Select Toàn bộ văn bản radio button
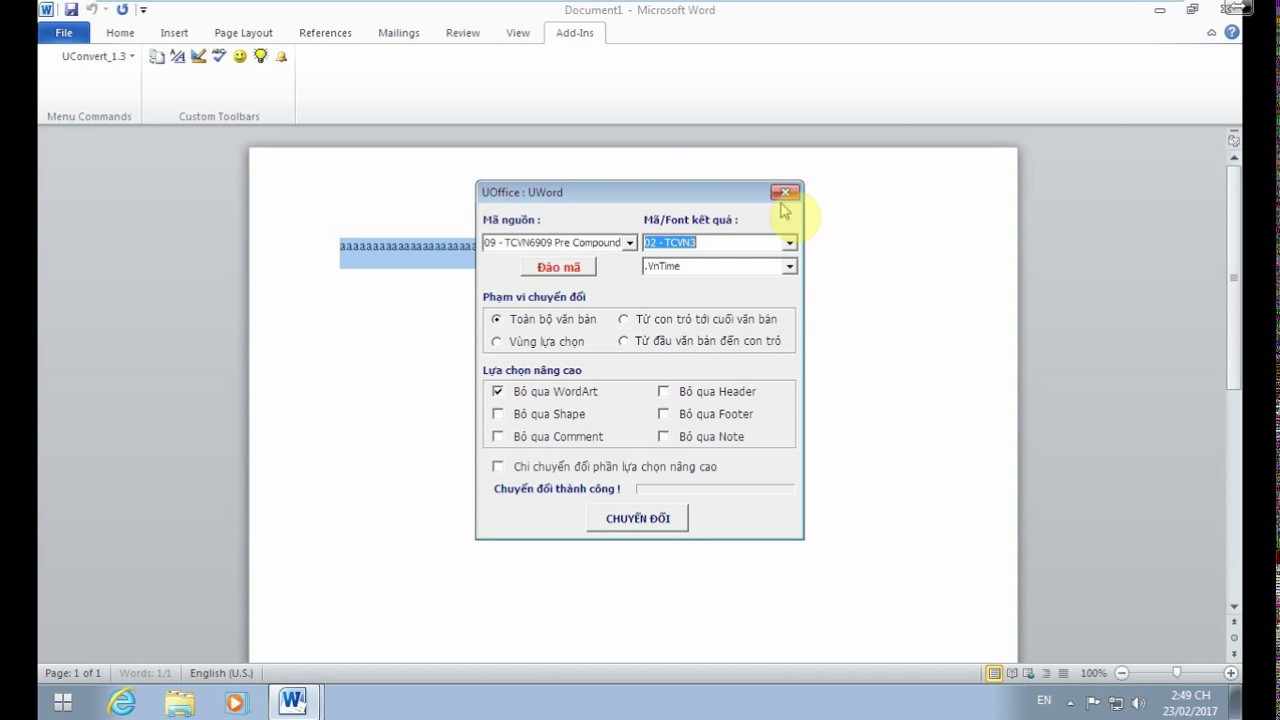1280x720 pixels. [497, 319]
